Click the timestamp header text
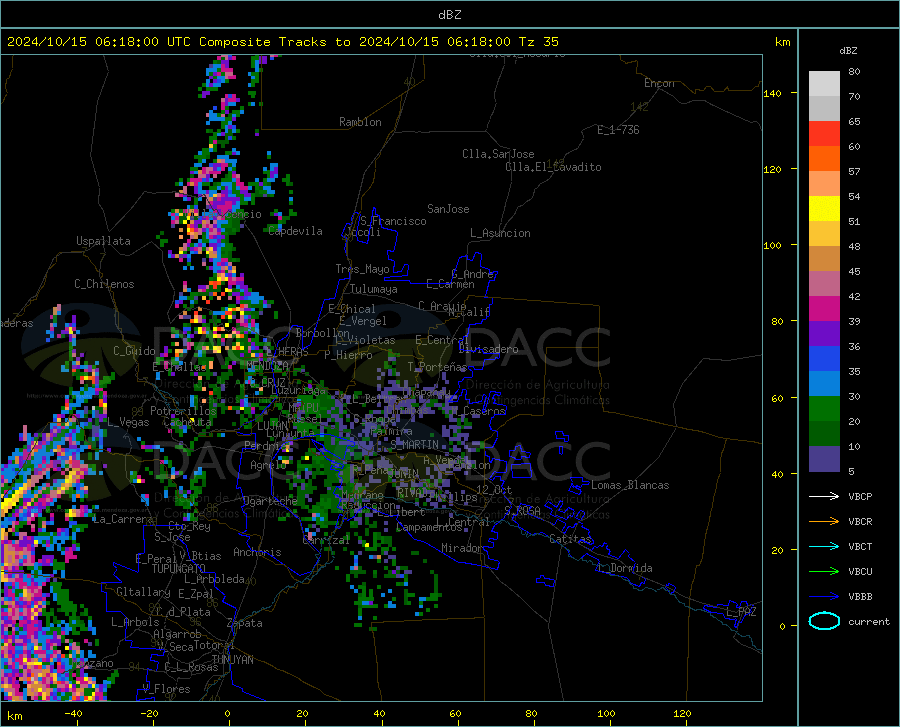 [282, 42]
